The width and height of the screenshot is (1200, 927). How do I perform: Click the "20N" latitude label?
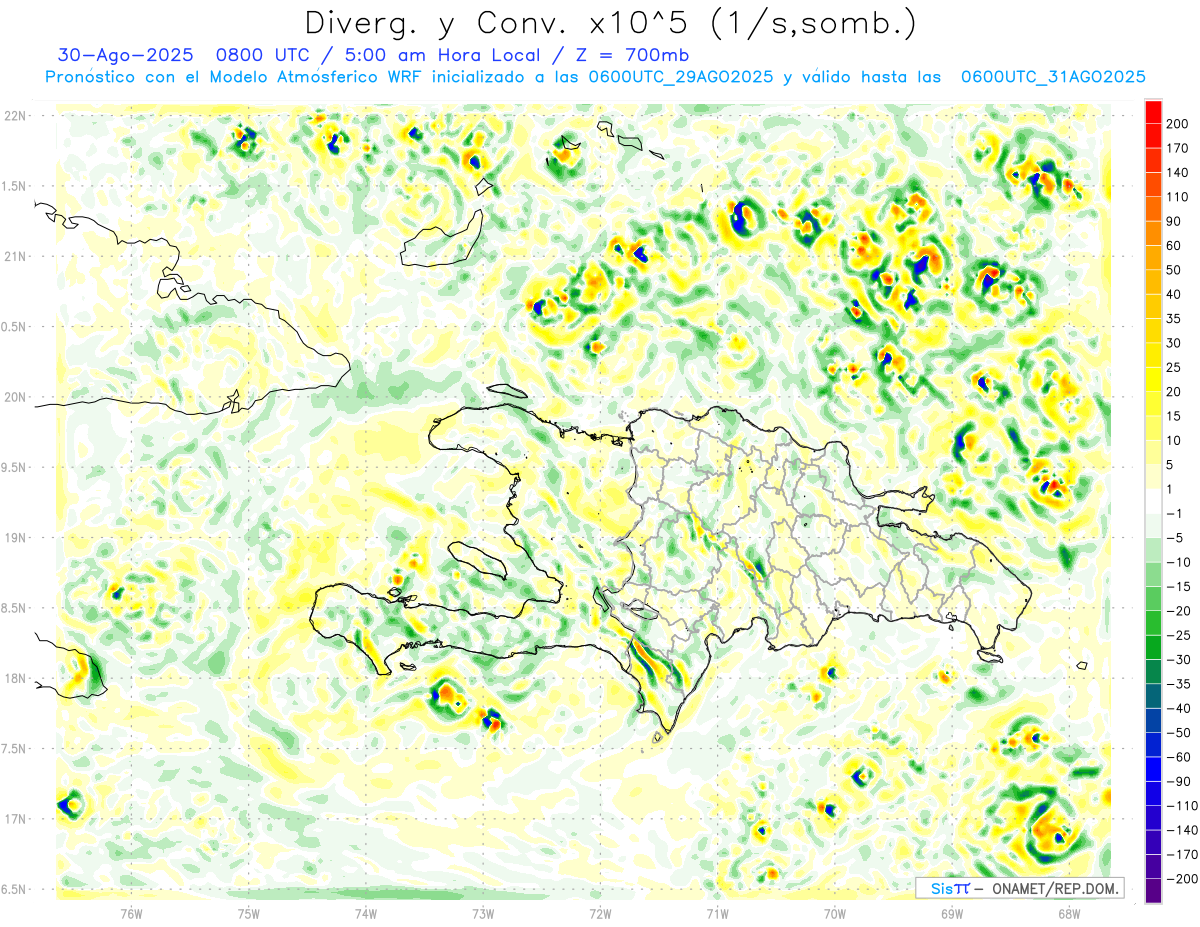pos(15,397)
